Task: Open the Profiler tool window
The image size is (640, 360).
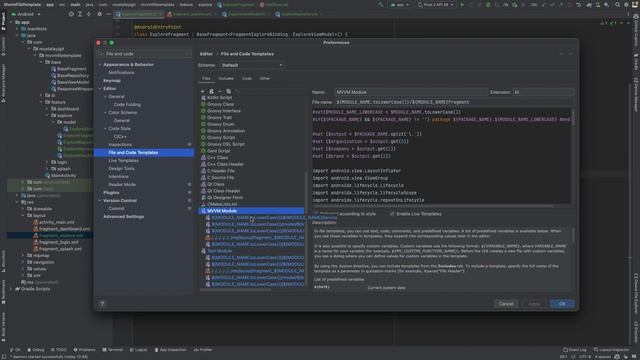Action: pos(203,350)
